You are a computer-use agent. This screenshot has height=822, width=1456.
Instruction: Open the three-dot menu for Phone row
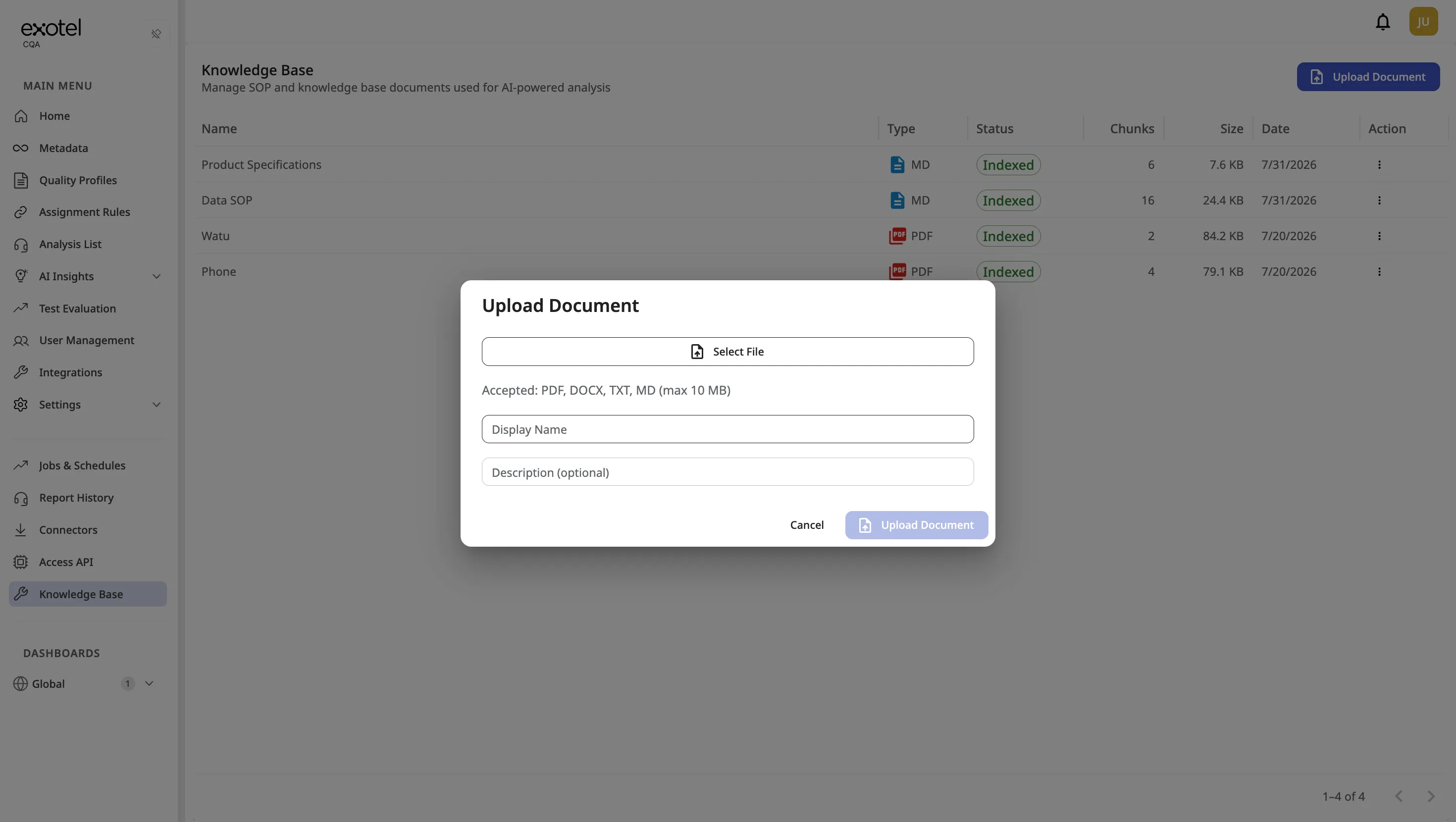tap(1379, 271)
